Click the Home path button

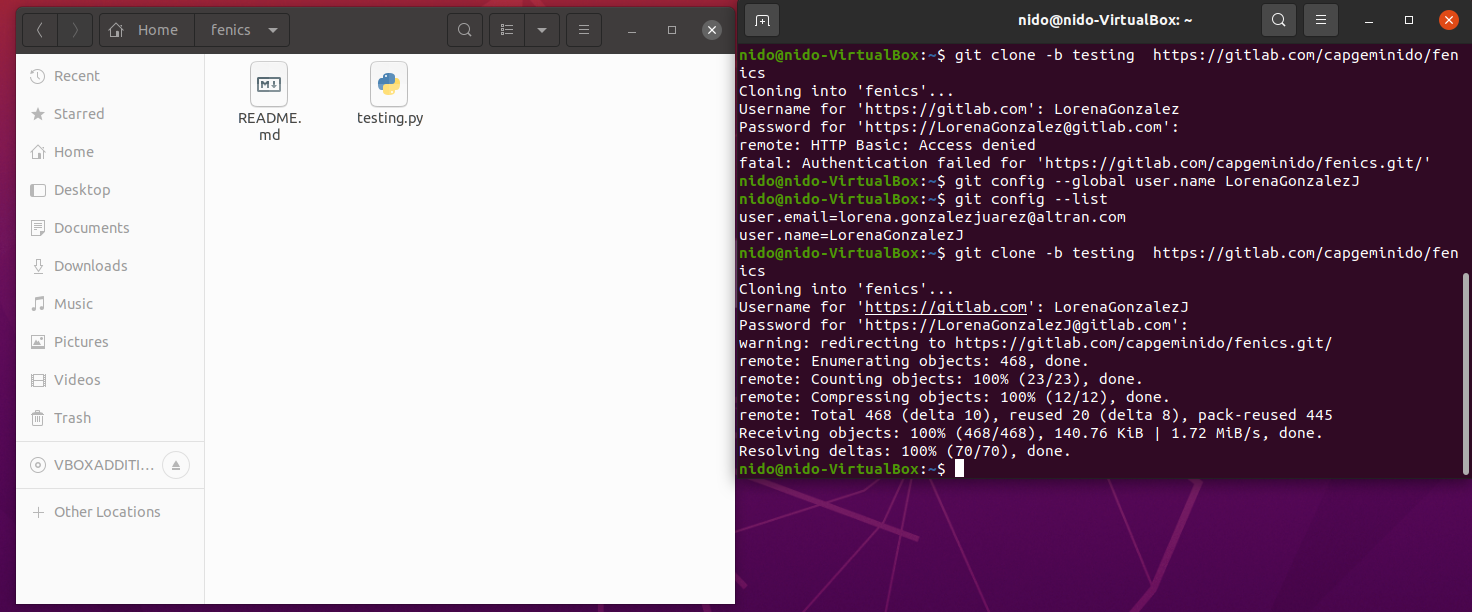pyautogui.click(x=147, y=30)
